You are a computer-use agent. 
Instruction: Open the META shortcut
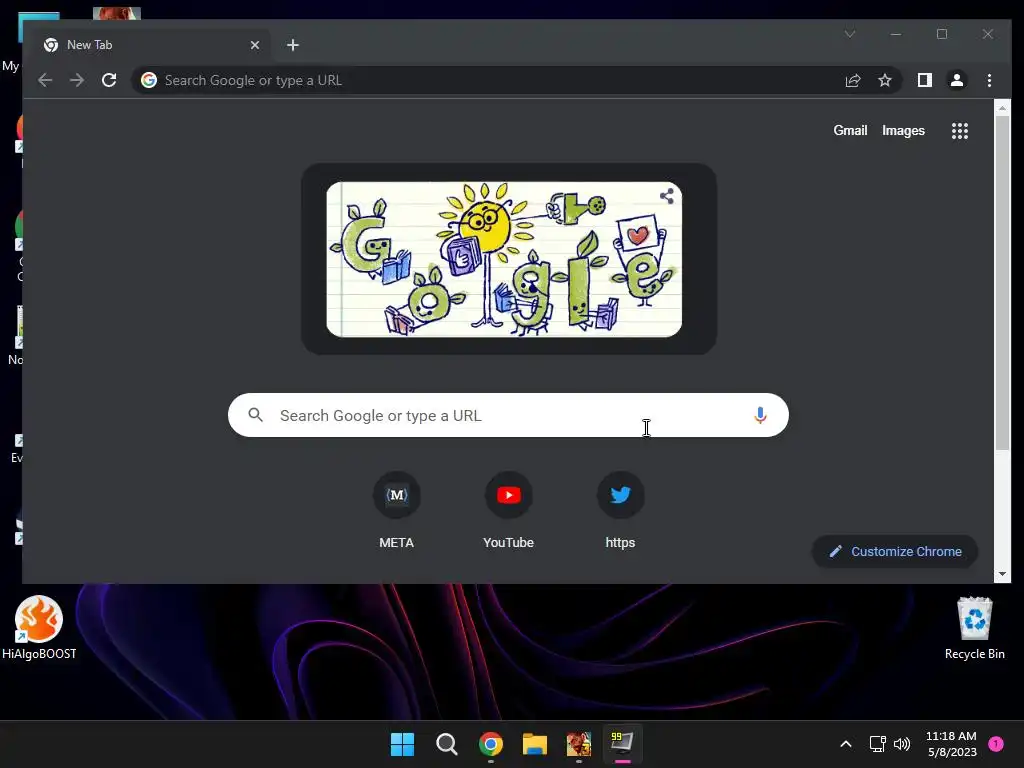396,511
